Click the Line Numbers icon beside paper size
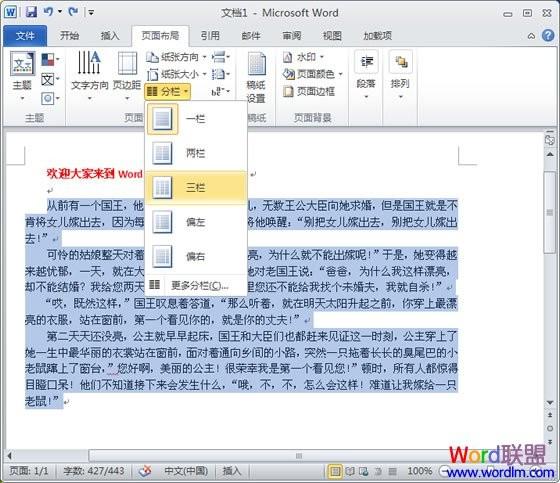 221,74
